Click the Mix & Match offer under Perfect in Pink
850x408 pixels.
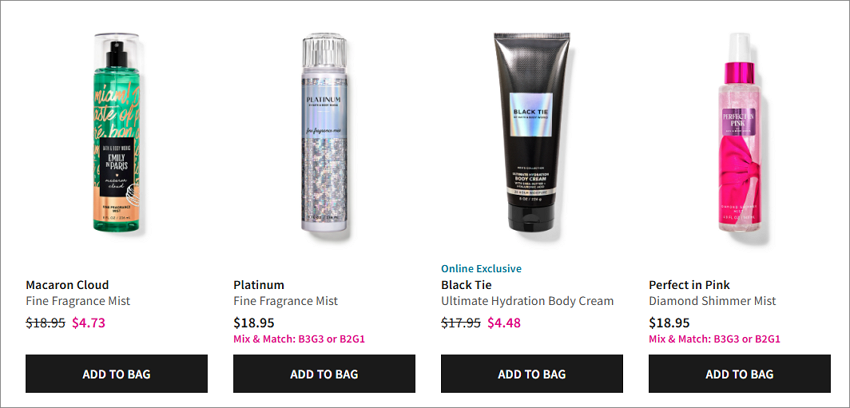click(714, 340)
